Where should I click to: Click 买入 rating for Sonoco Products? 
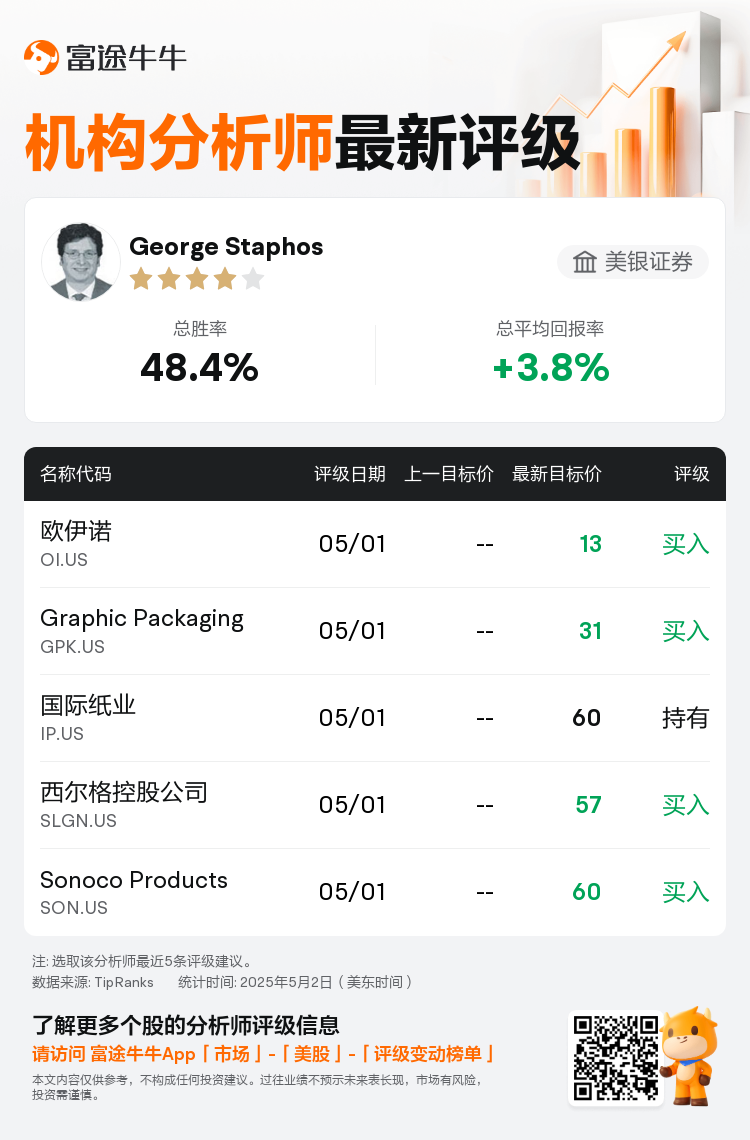coord(685,892)
